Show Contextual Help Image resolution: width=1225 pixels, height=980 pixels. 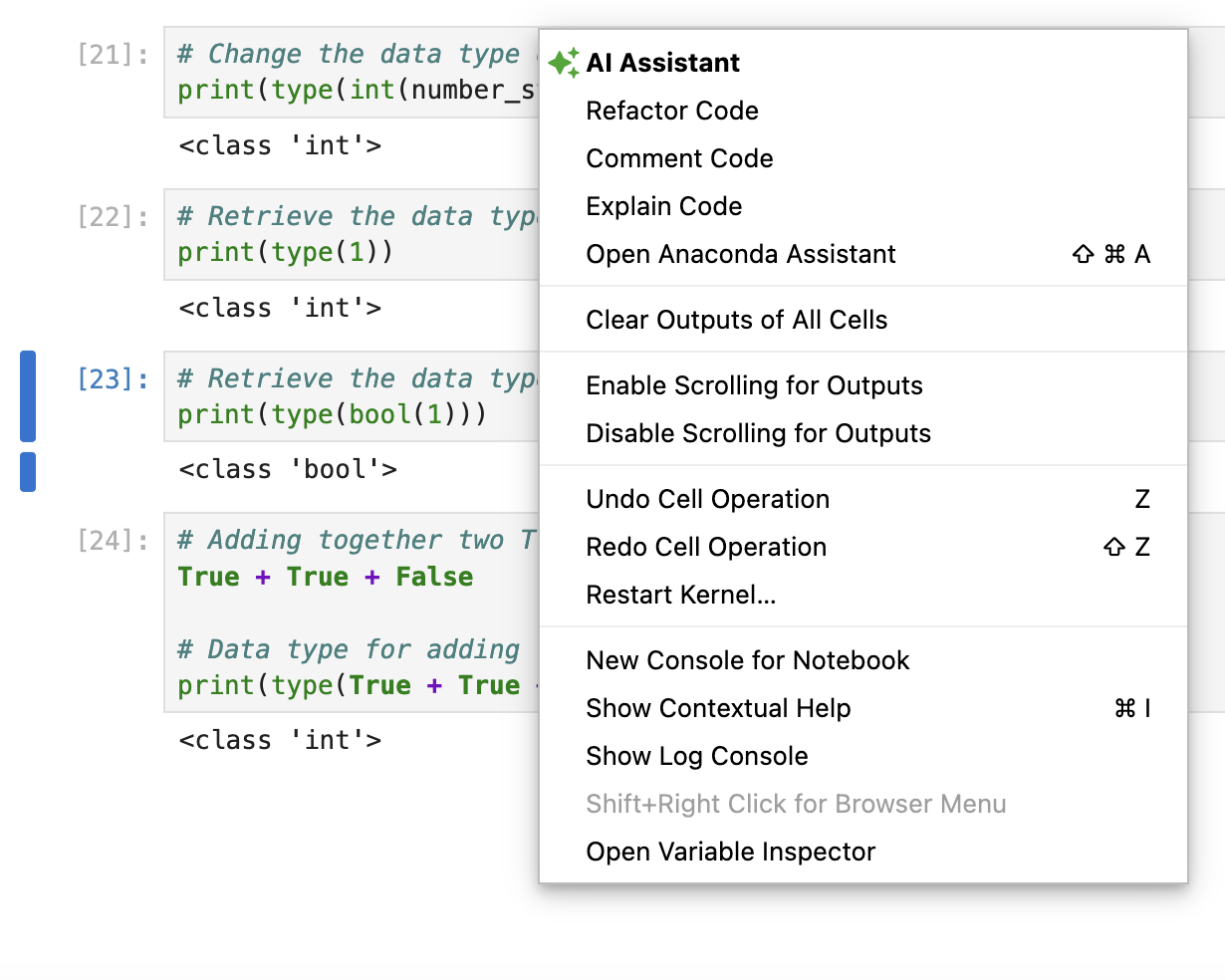718,708
